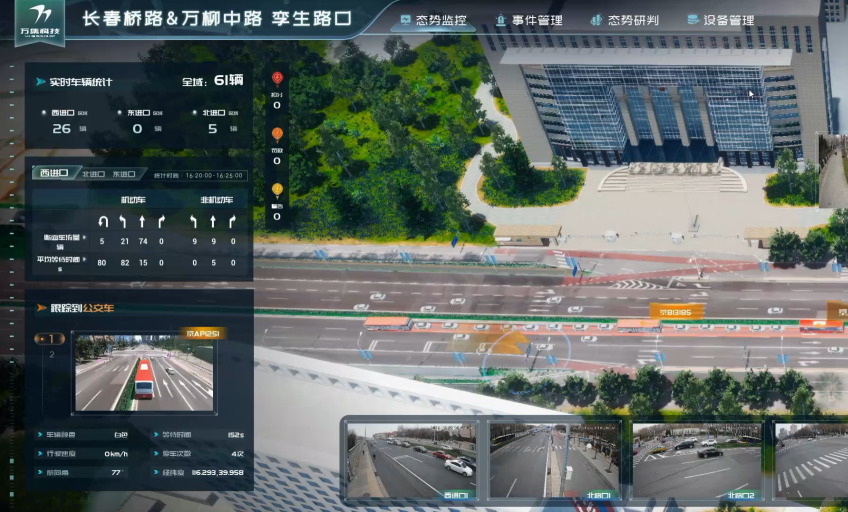This screenshot has height=512, width=848.
Task: Click flow value 74 in table
Action: tap(143, 242)
